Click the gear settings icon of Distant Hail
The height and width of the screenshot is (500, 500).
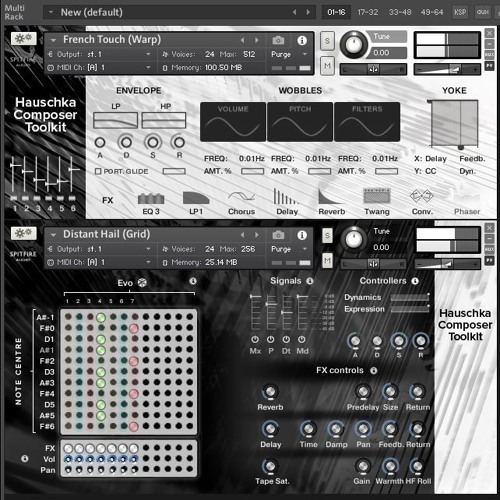(x=23, y=233)
